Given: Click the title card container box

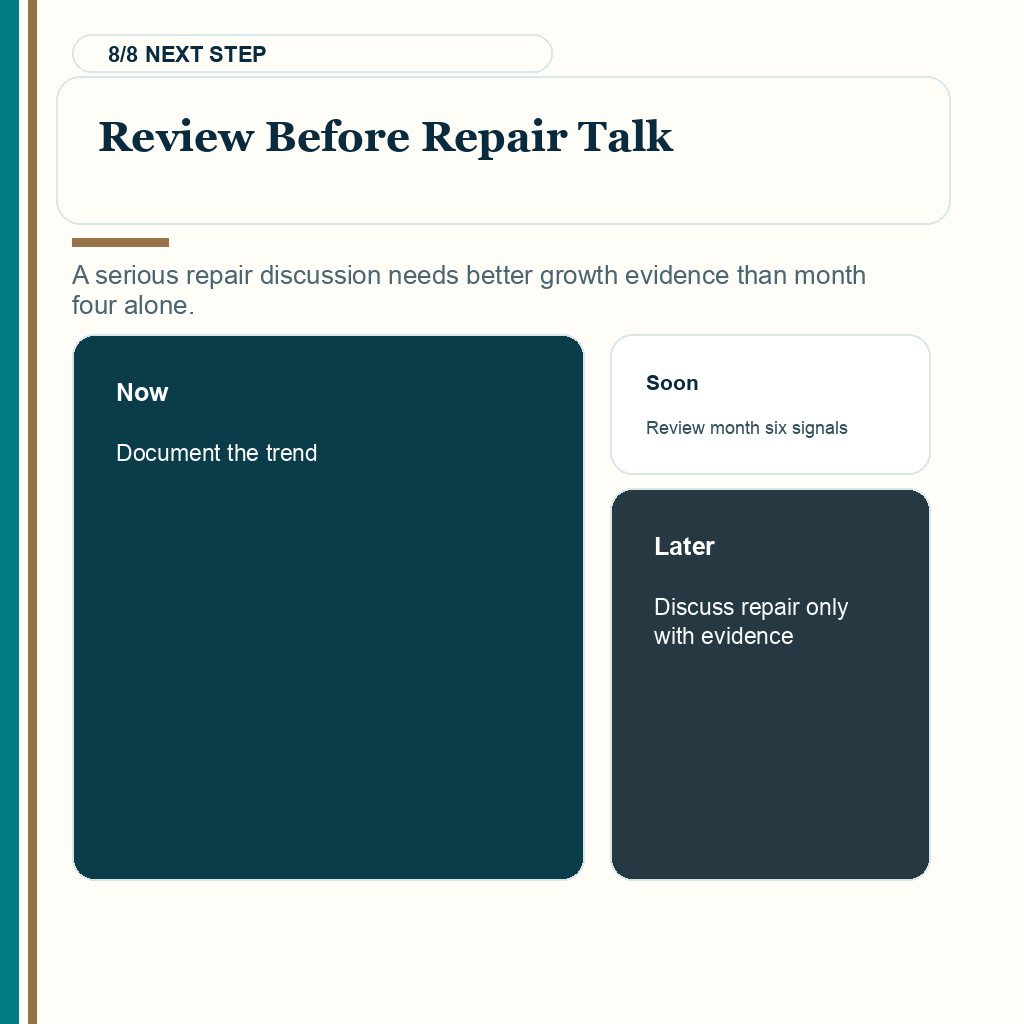Looking at the screenshot, I should [504, 150].
